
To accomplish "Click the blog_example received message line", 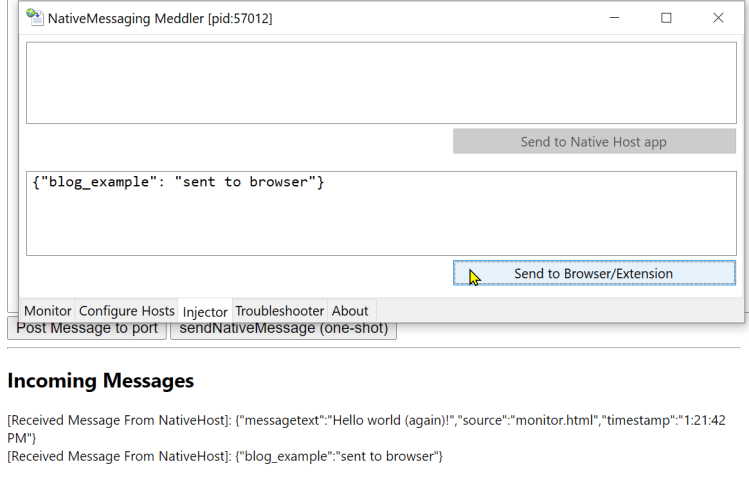I will [x=225, y=456].
